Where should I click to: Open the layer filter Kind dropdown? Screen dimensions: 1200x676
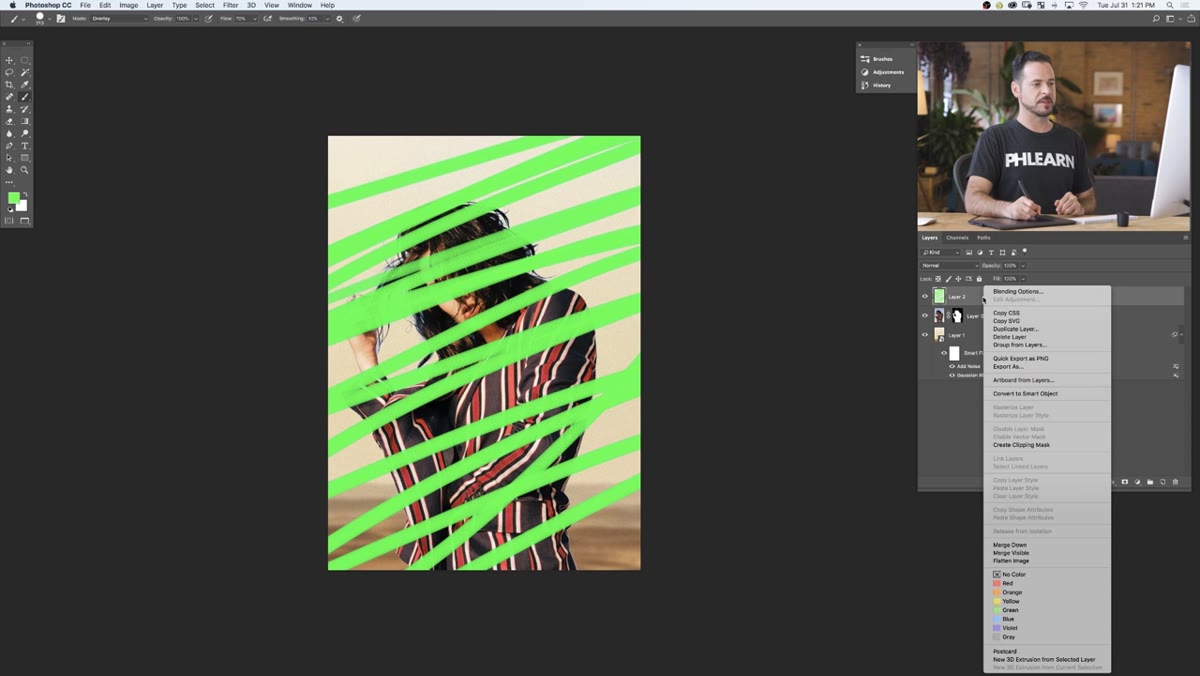pyautogui.click(x=941, y=252)
